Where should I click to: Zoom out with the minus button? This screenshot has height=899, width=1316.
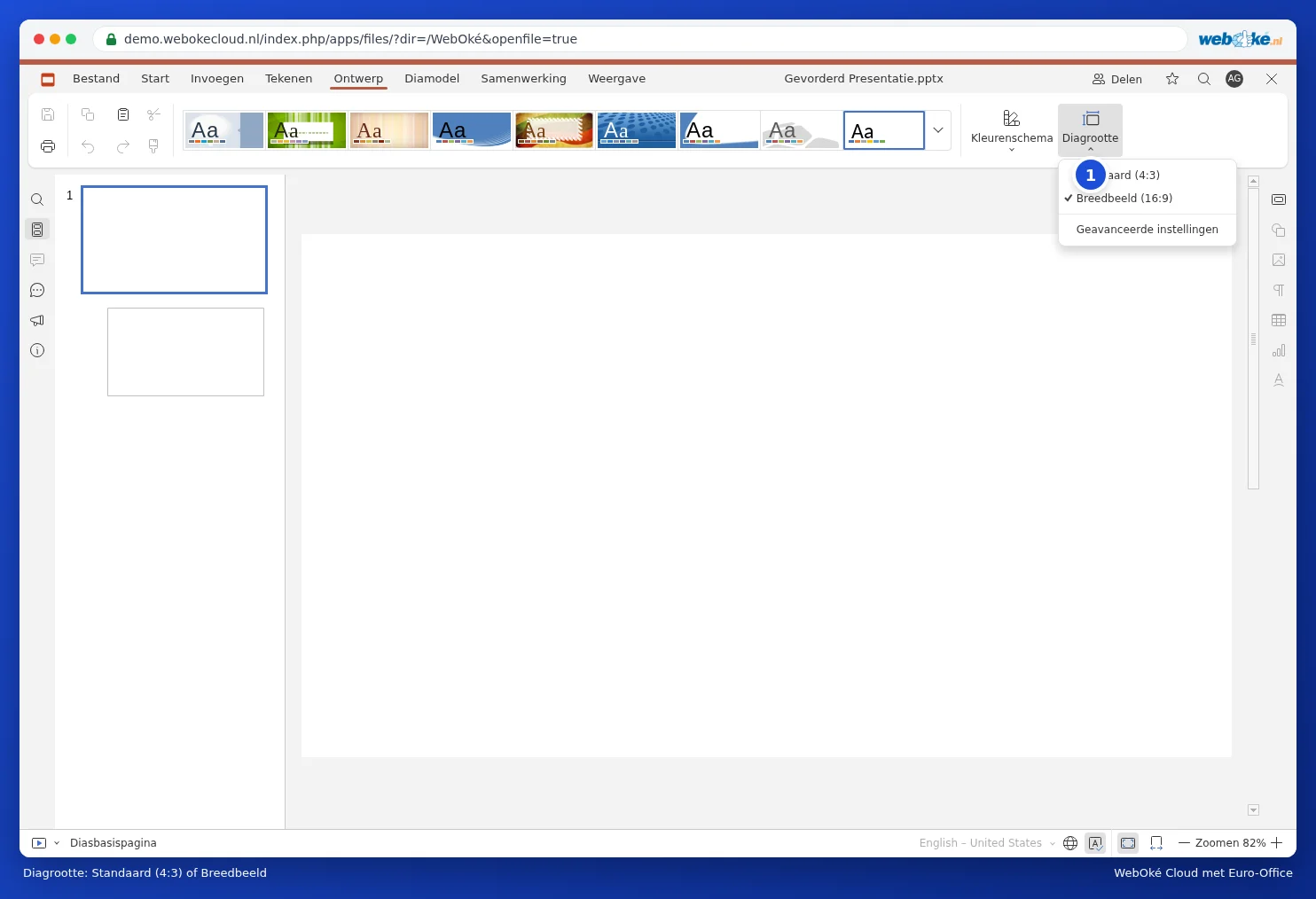(1184, 843)
